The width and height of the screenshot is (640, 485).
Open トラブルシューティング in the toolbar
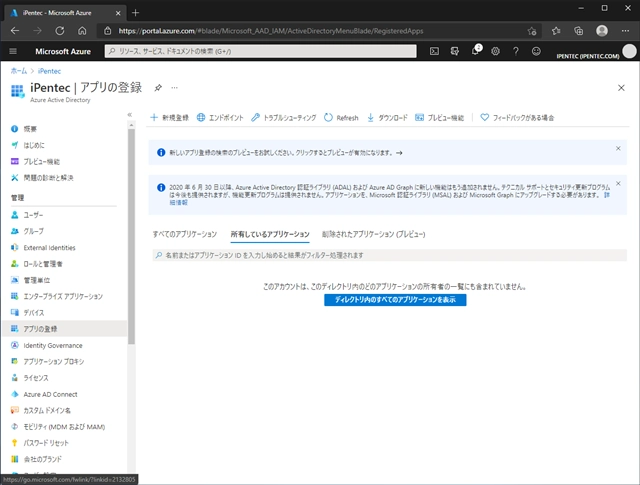(283, 118)
